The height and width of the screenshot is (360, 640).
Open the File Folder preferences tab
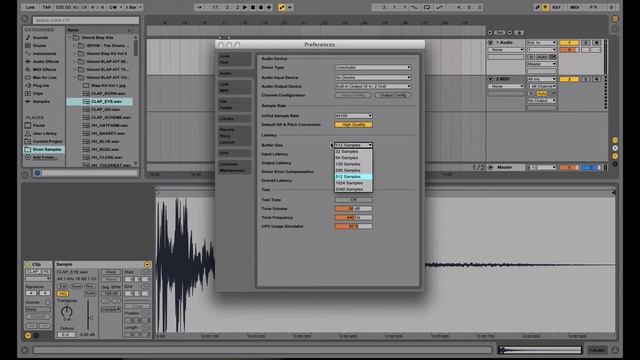click(235, 104)
